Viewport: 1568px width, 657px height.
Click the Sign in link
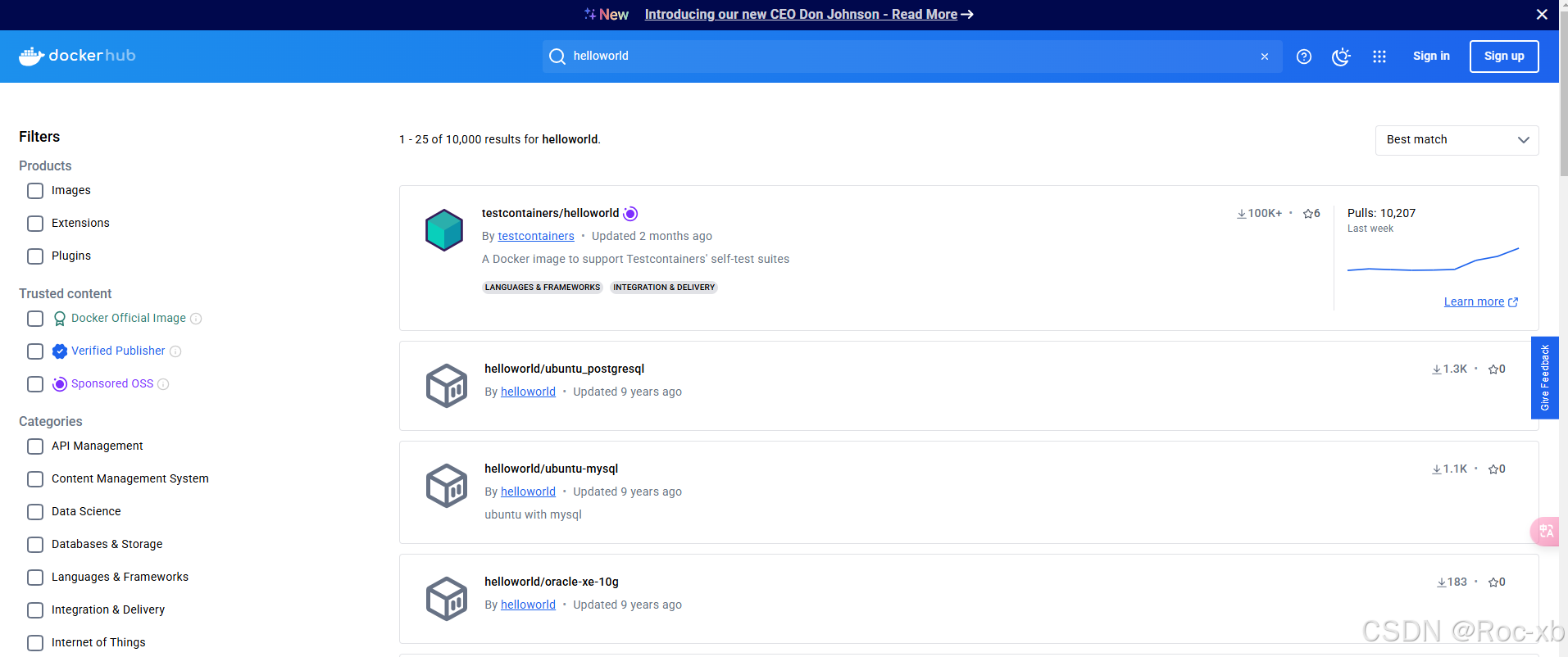1431,57
